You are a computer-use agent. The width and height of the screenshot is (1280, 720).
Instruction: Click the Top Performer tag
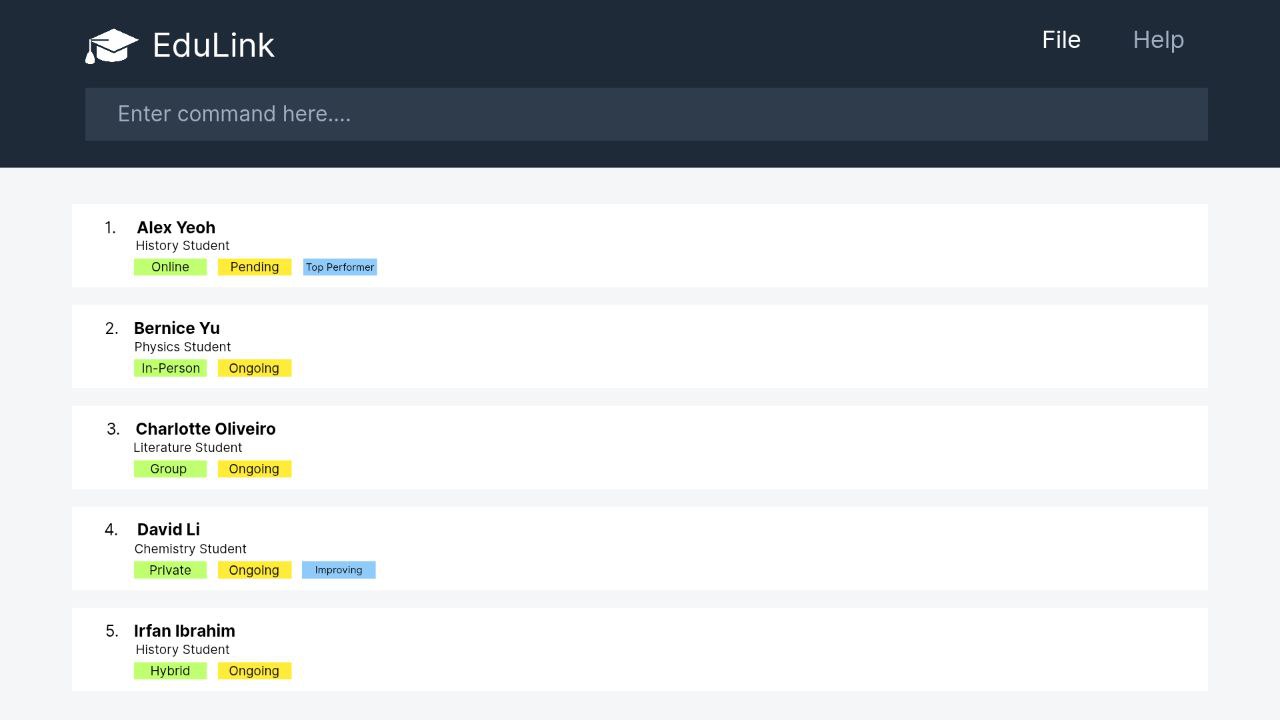pos(340,267)
